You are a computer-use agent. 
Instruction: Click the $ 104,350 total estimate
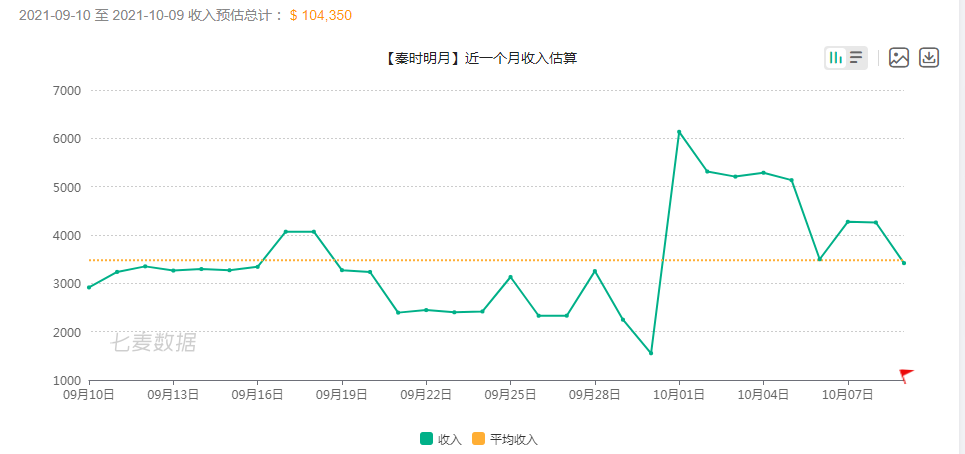(x=321, y=15)
